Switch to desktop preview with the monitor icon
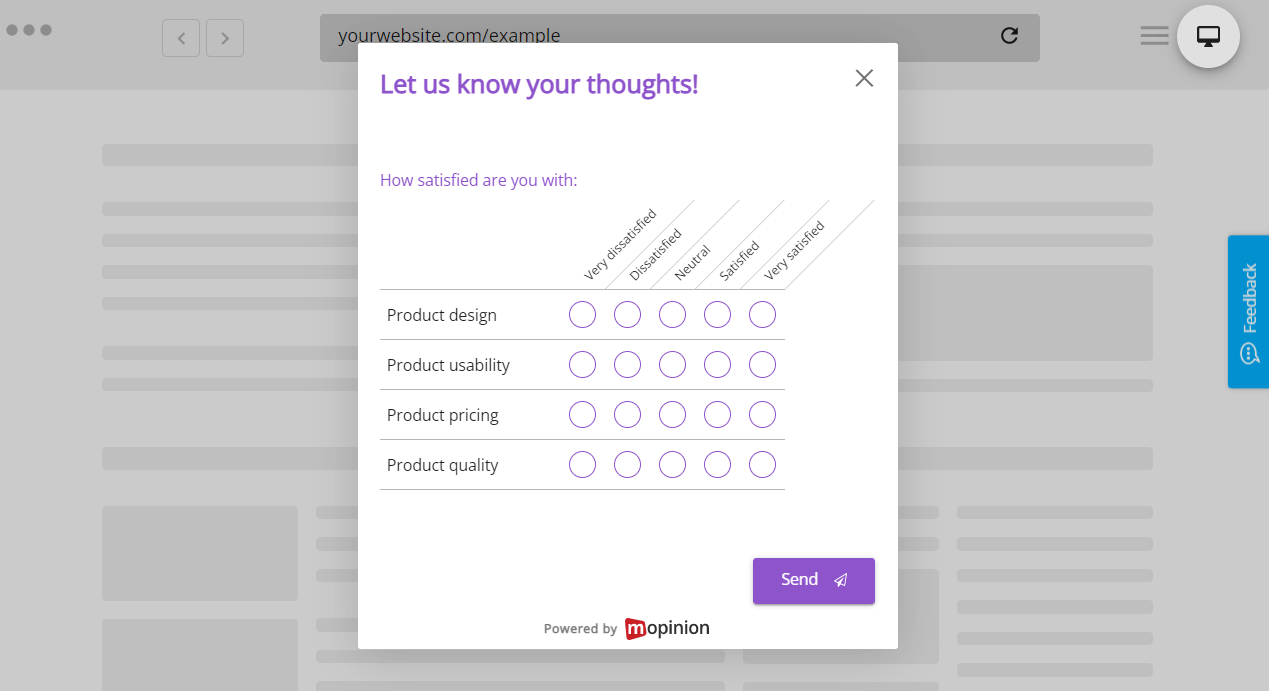Image resolution: width=1269 pixels, height=691 pixels. 1208,34
